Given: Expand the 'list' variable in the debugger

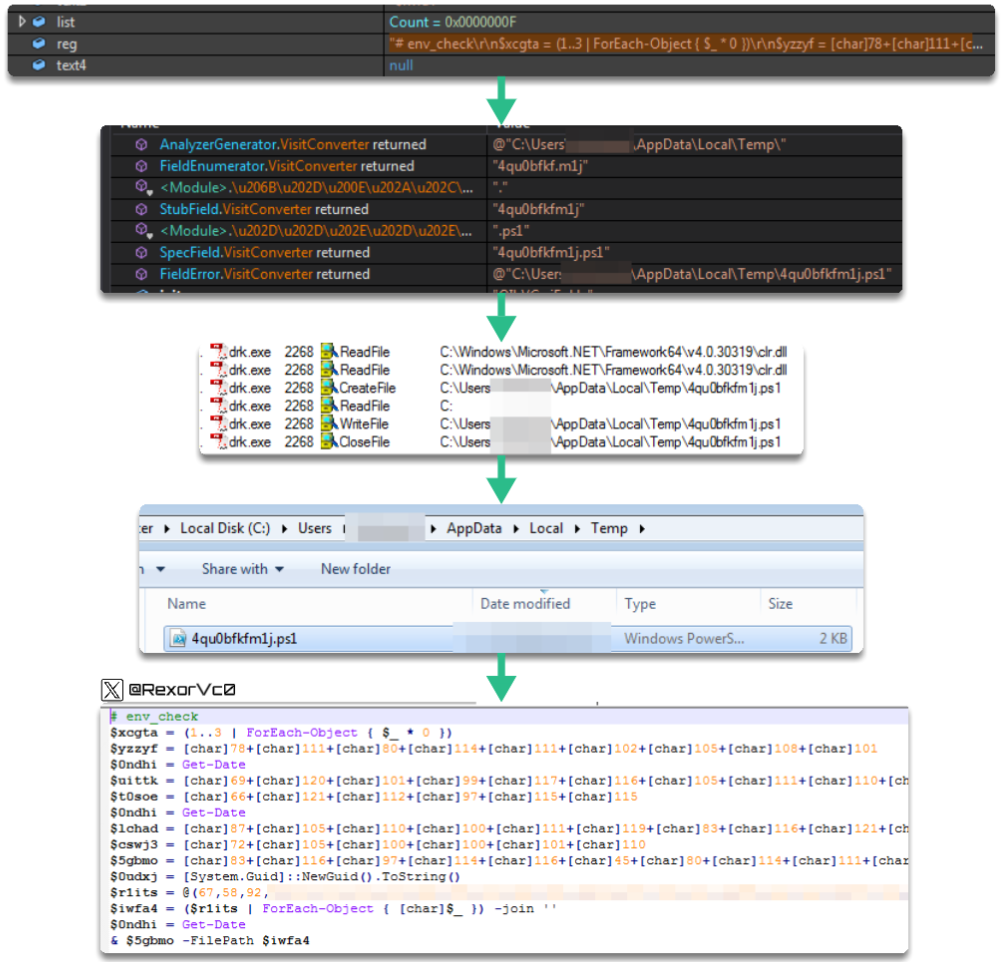Looking at the screenshot, I should [22, 22].
